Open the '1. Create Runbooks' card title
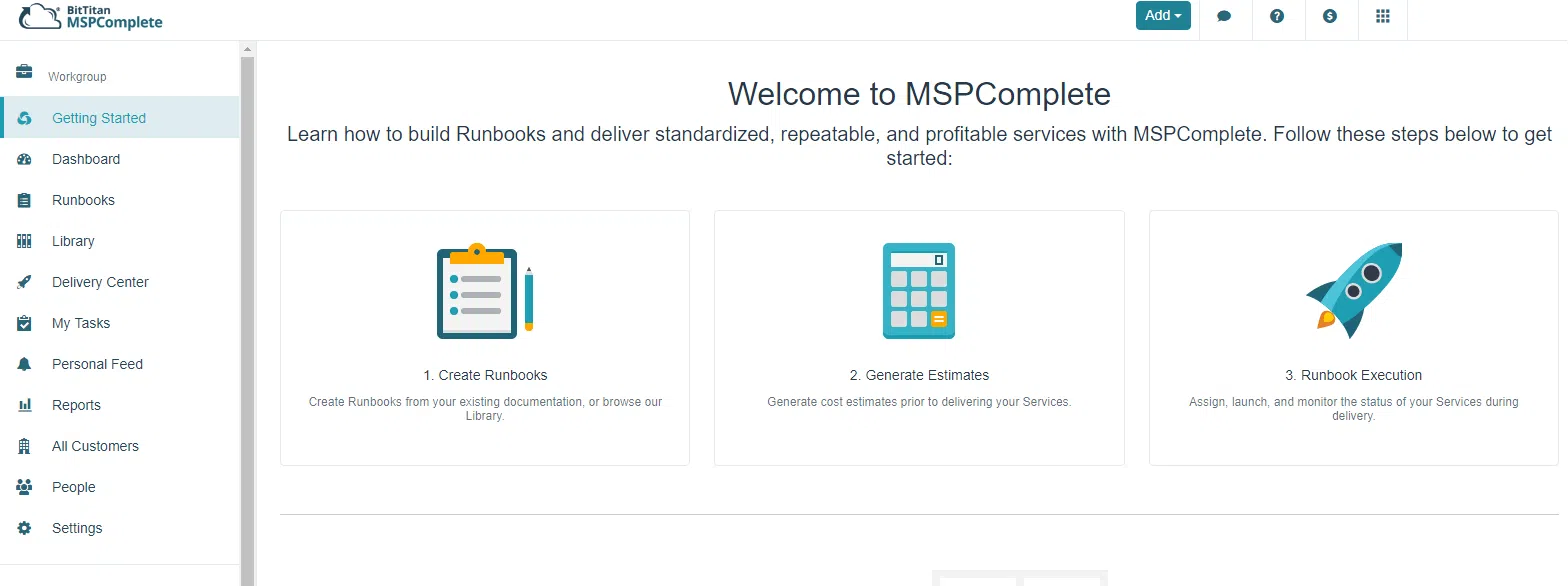Screen dimensions: 1568x586 click(485, 375)
